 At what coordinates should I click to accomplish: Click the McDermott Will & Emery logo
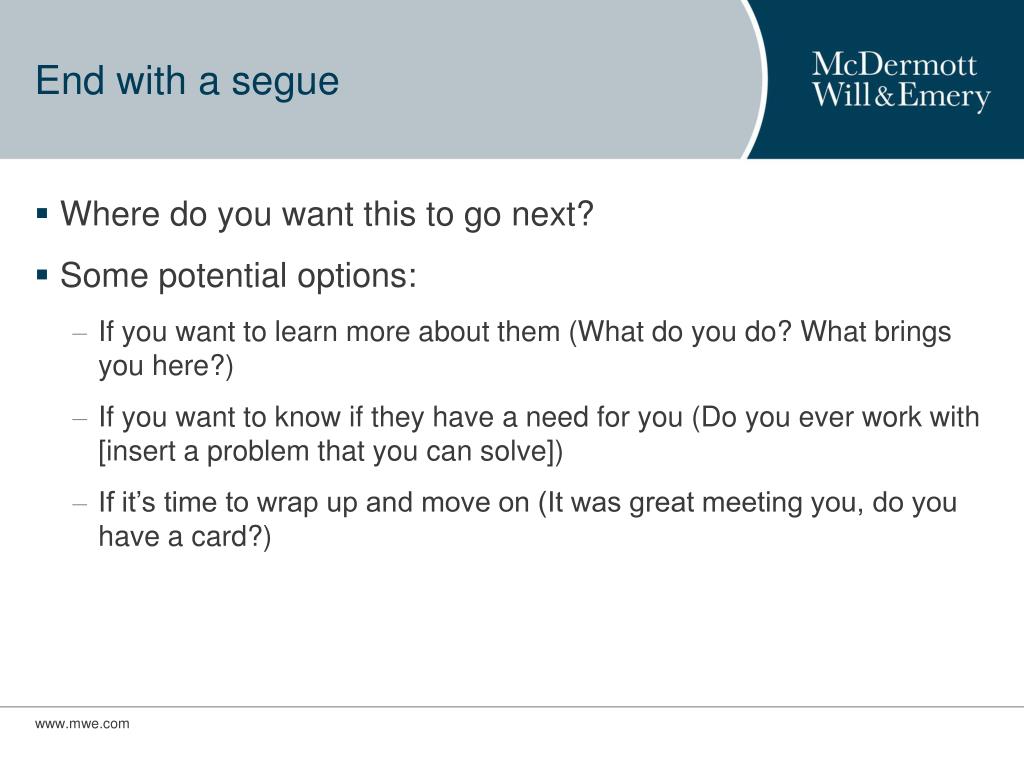[901, 82]
